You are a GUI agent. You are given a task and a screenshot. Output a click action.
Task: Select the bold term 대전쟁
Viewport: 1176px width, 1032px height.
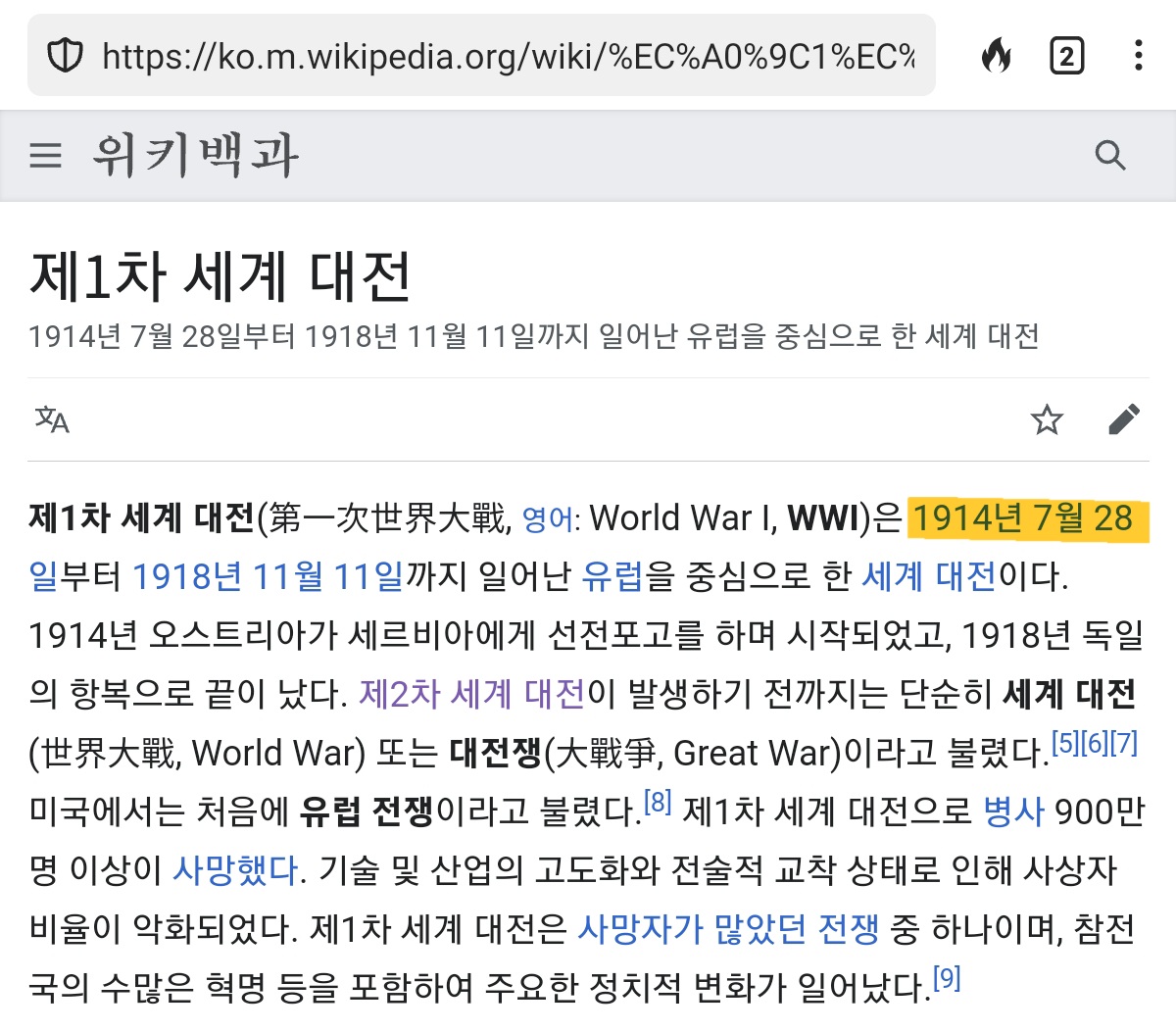pyautogui.click(x=495, y=753)
